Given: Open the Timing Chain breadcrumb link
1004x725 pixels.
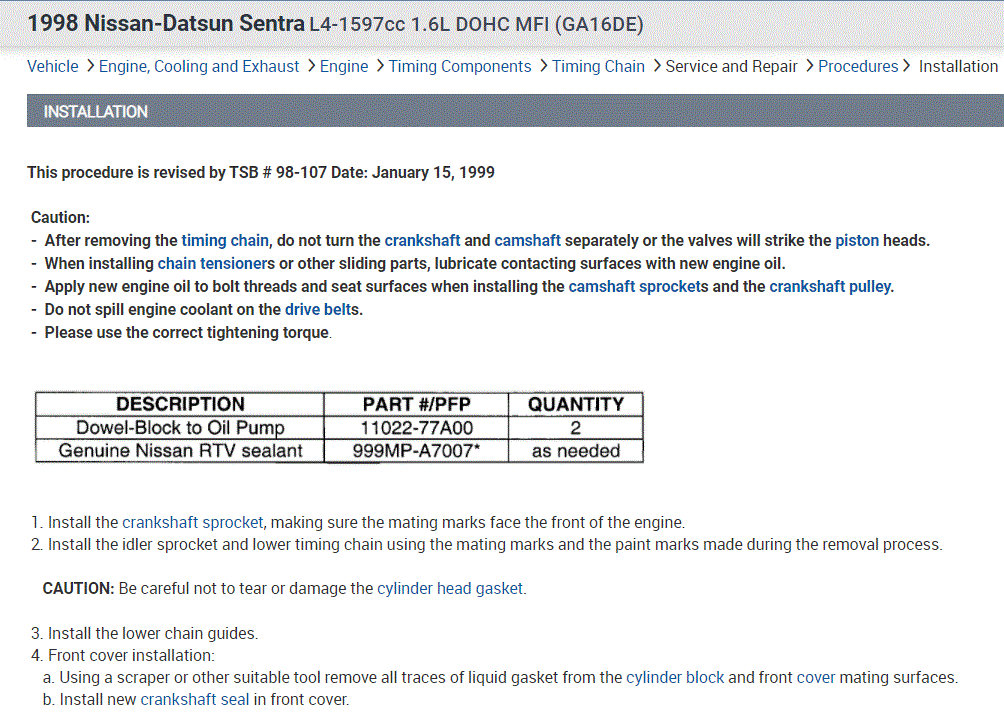Looking at the screenshot, I should pyautogui.click(x=598, y=67).
